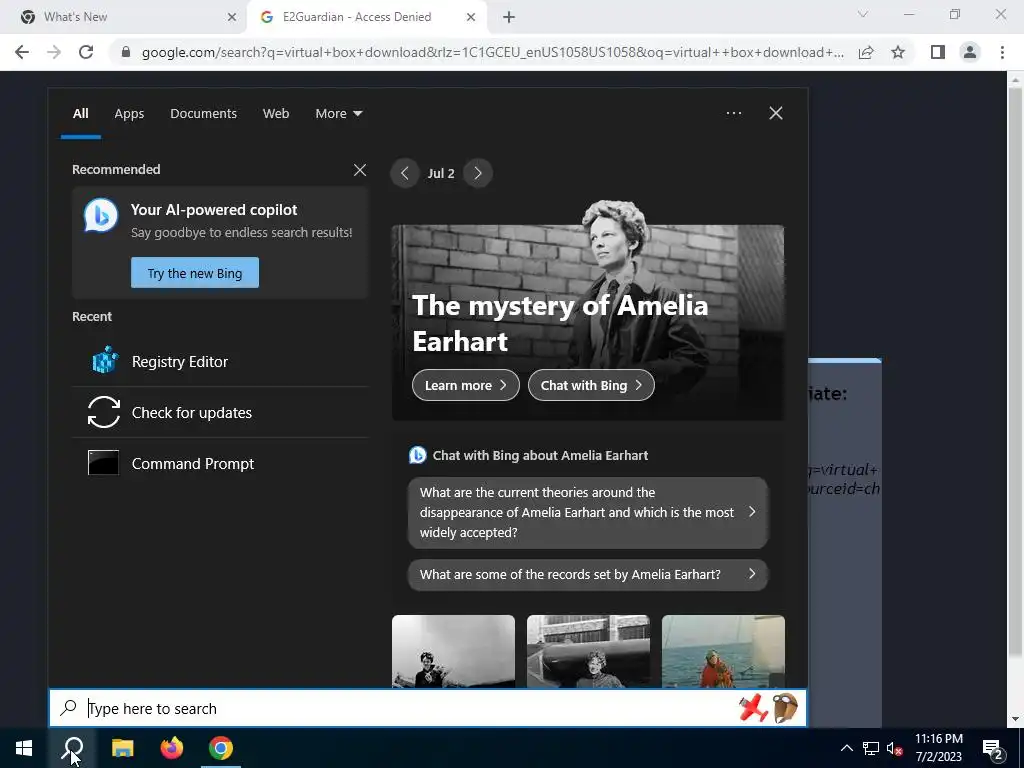Screen dimensions: 1024x768
Task: Launch Firefox from the taskbar
Action: click(172, 748)
